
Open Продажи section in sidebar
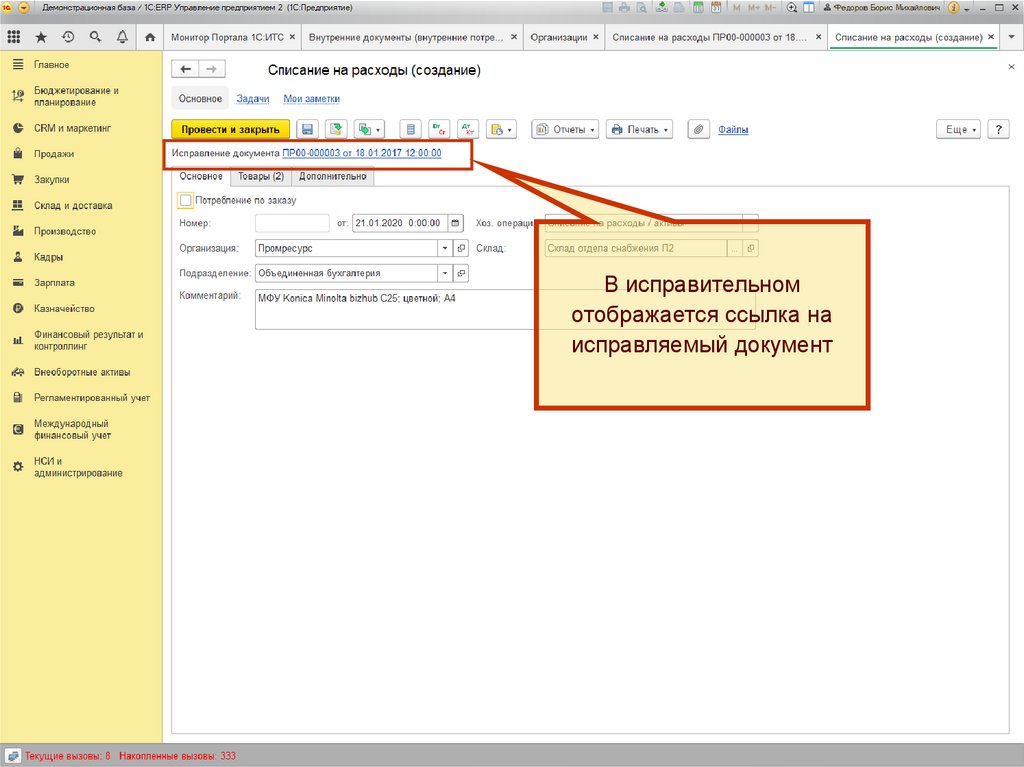pyautogui.click(x=53, y=154)
